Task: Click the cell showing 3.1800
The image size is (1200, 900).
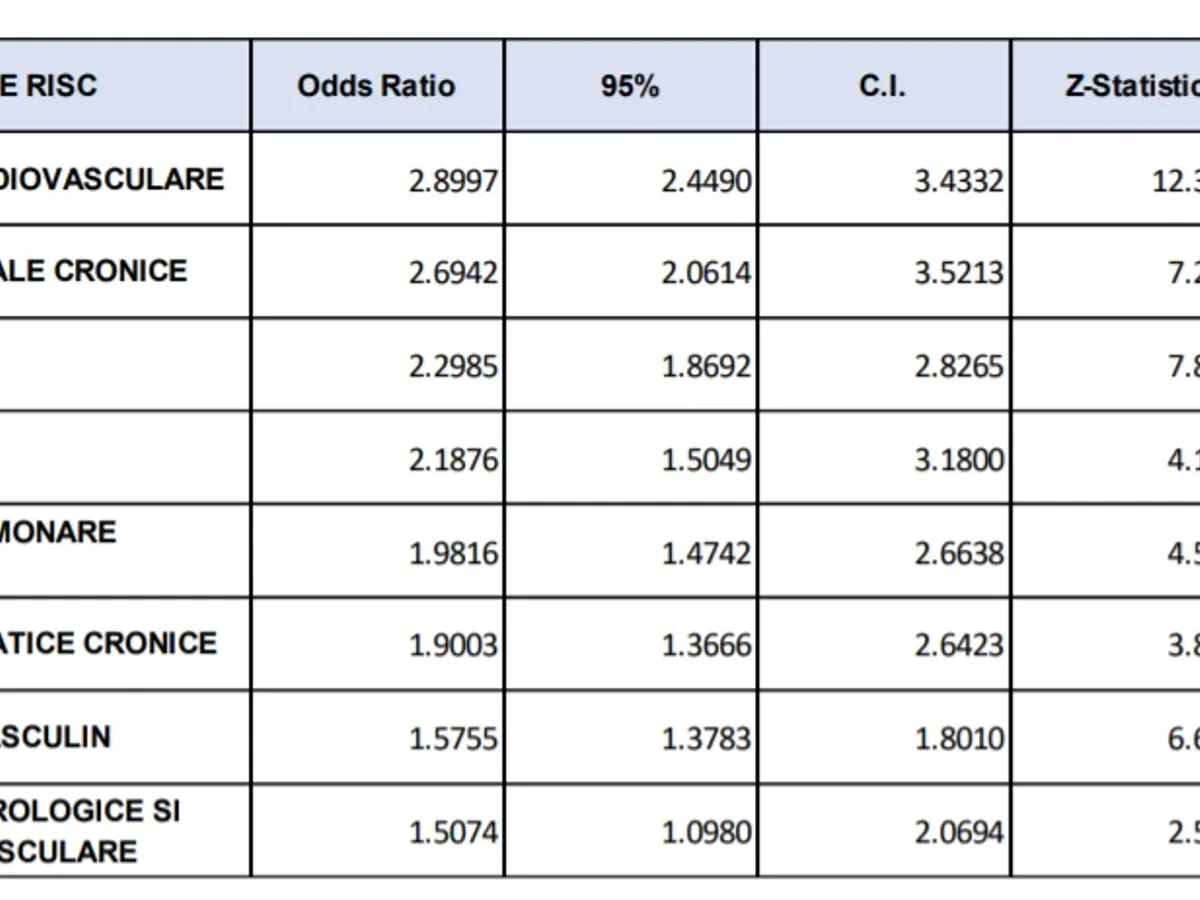Action: point(959,460)
